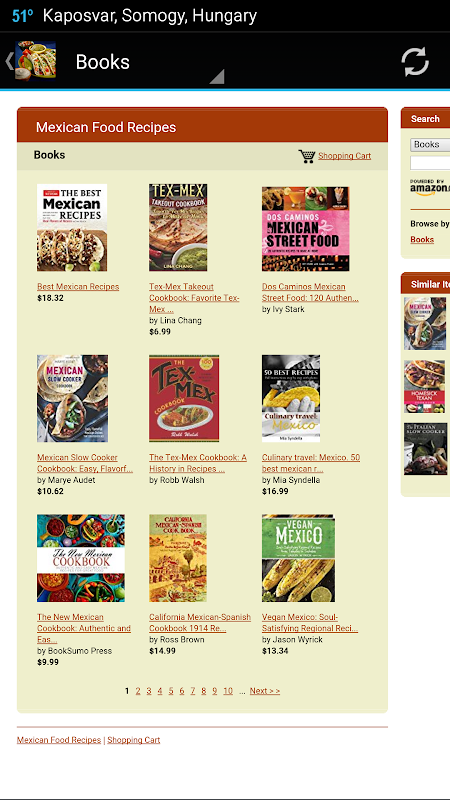
Task: Open the Homesick Texan similar item thumbnail
Action: pyautogui.click(x=425, y=387)
